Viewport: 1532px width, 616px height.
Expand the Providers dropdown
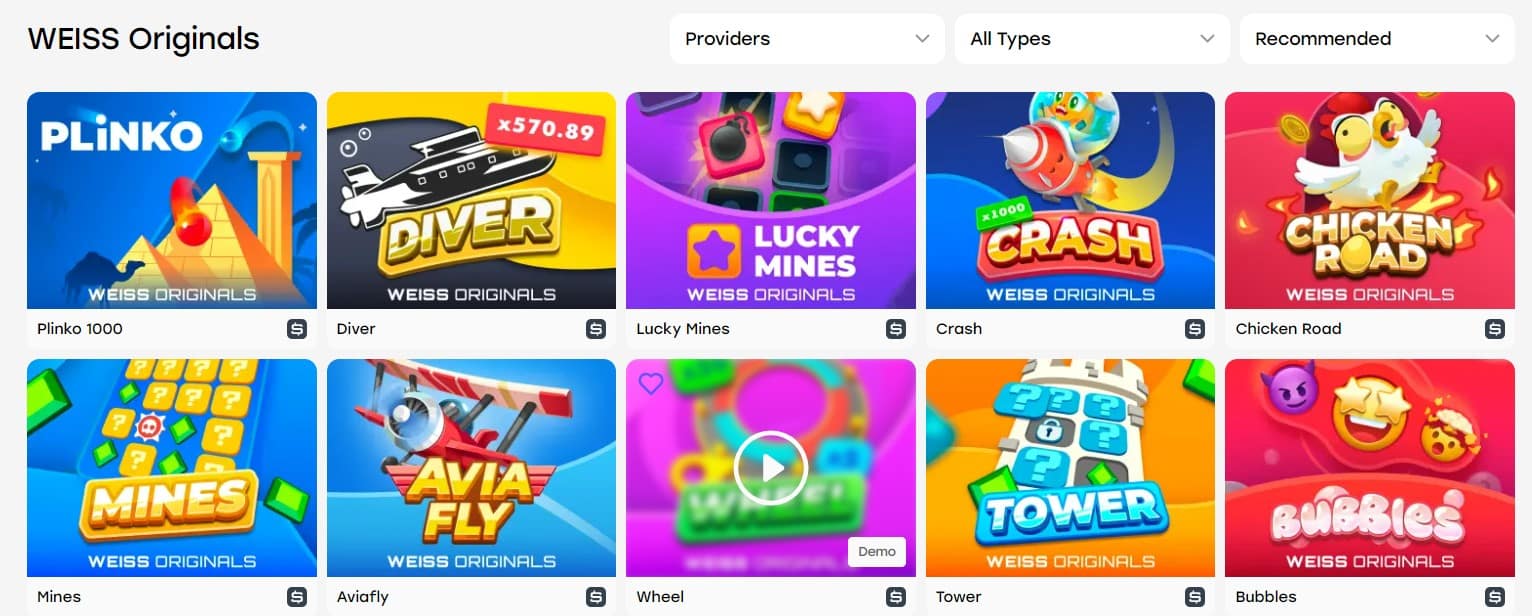pos(807,39)
